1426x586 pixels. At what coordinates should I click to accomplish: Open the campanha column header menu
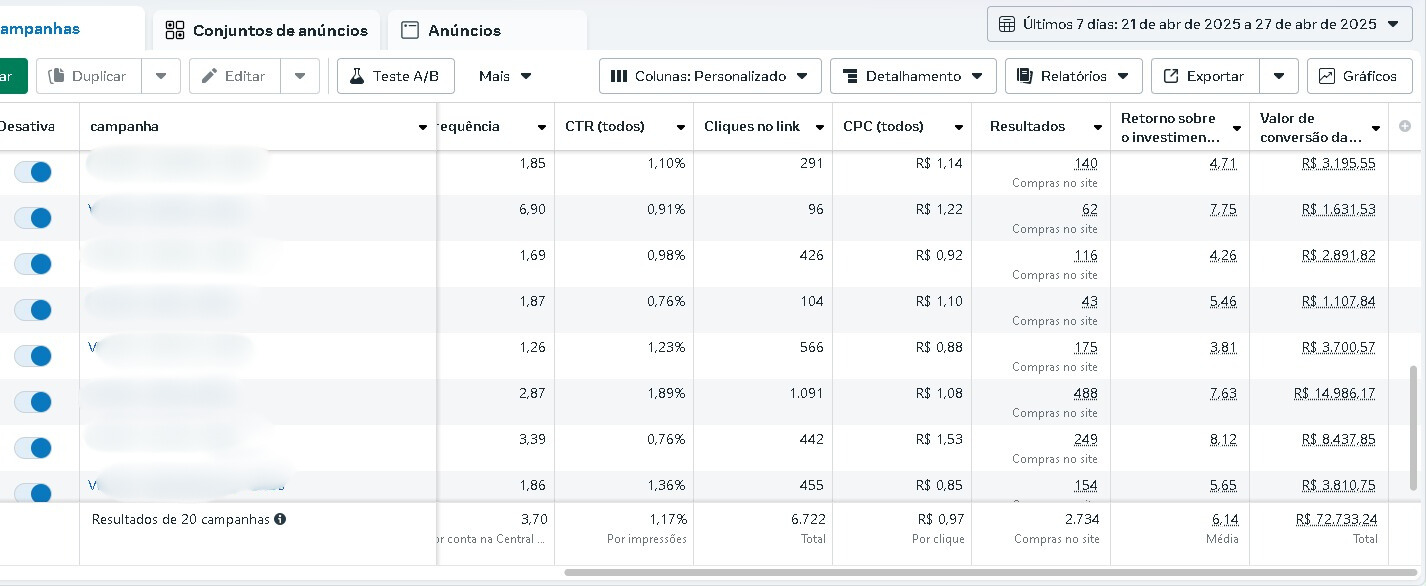423,127
